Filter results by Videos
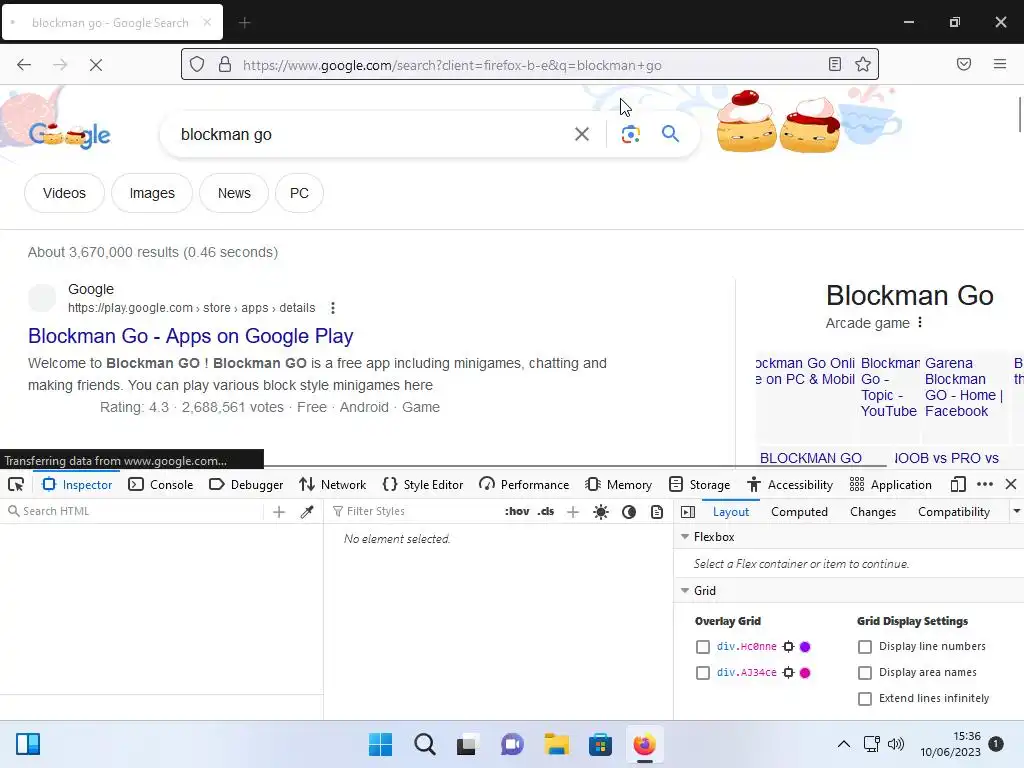The height and width of the screenshot is (768, 1024). [x=64, y=193]
